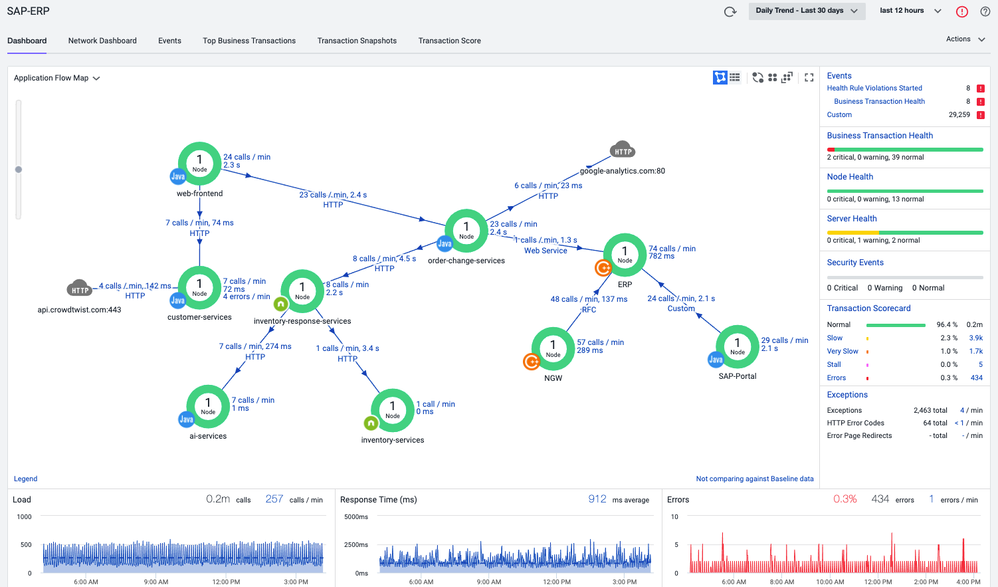Click the Events panel heading link
998x587 pixels.
coord(839,76)
